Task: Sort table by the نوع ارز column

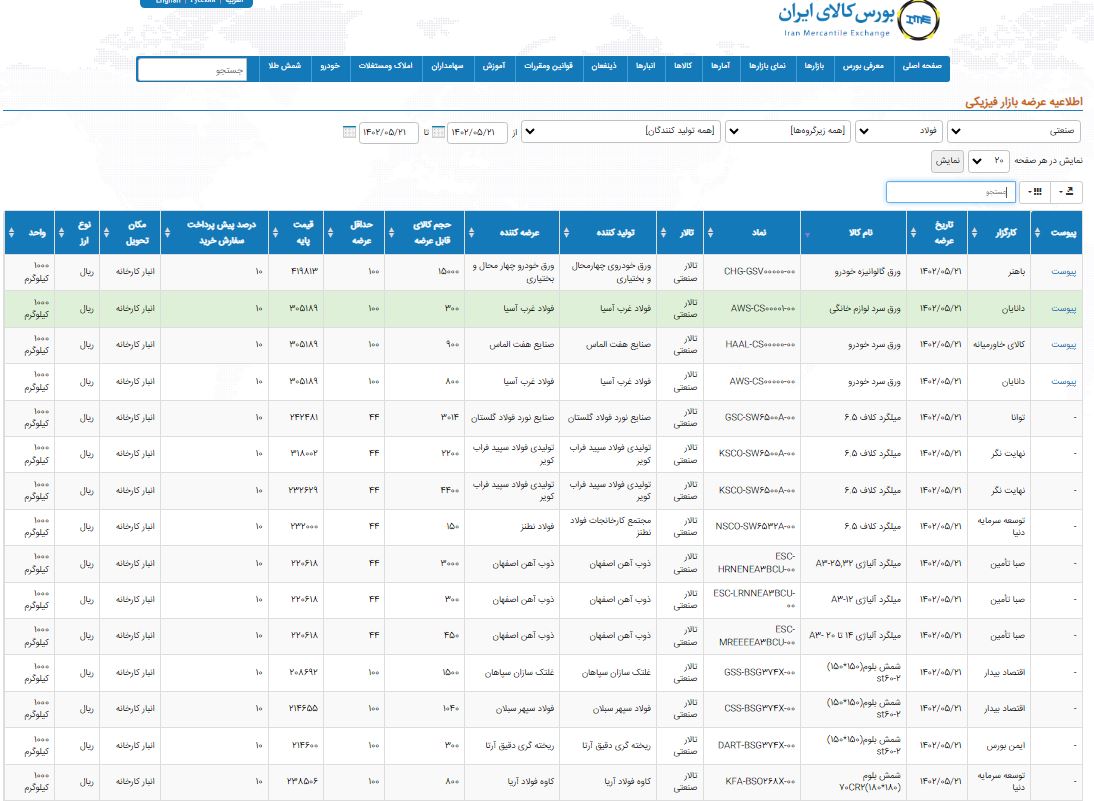Action: (77, 232)
